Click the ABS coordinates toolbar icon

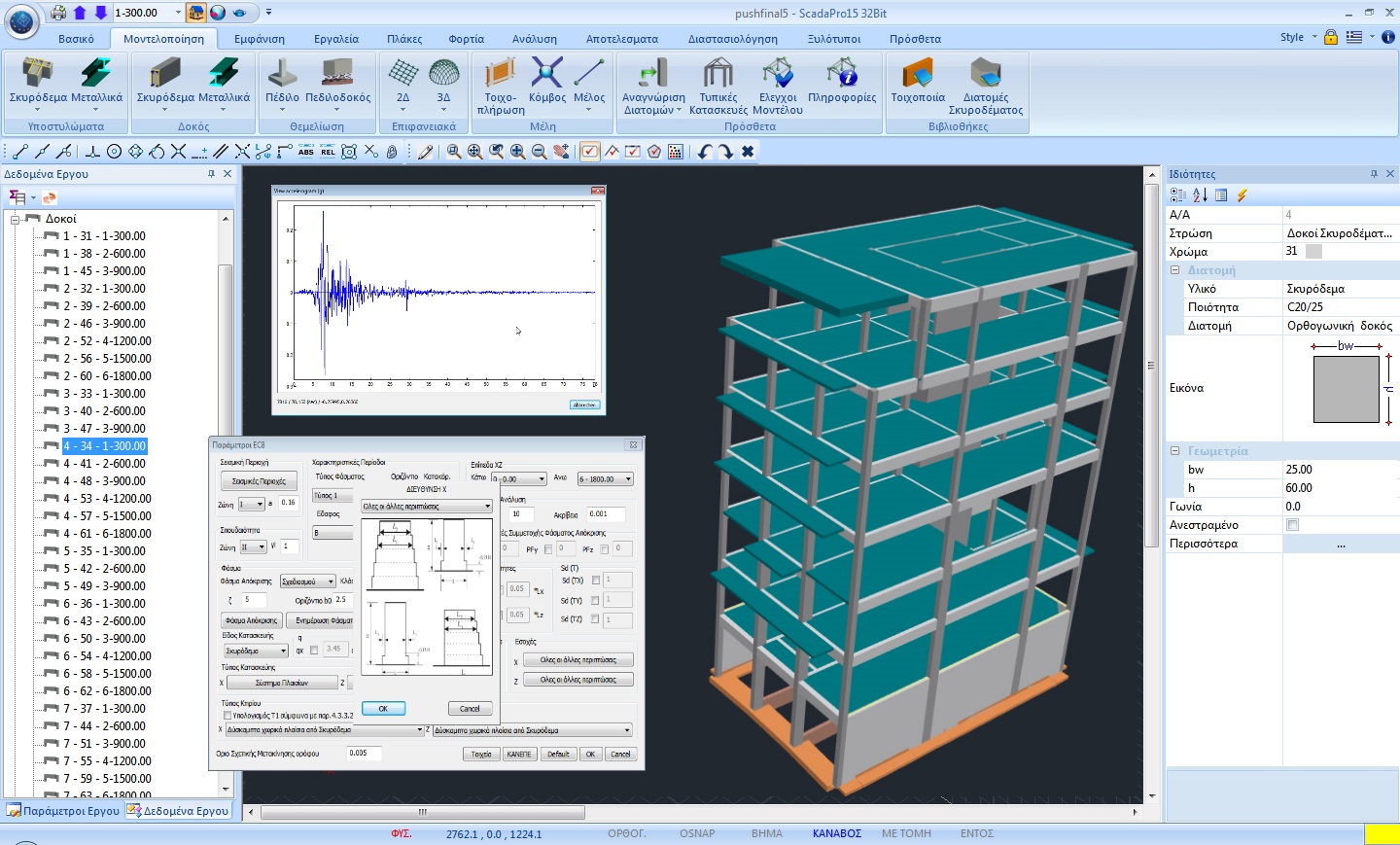pos(305,152)
